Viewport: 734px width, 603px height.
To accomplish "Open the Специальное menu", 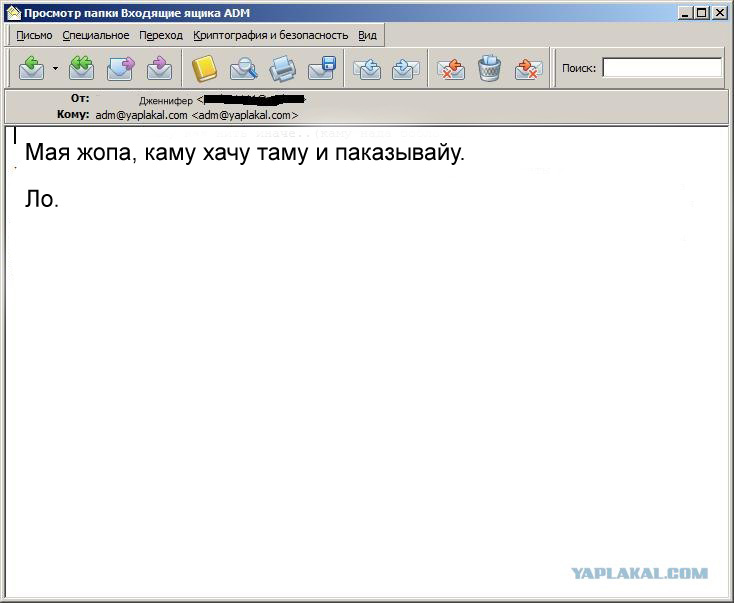I will click(x=96, y=36).
